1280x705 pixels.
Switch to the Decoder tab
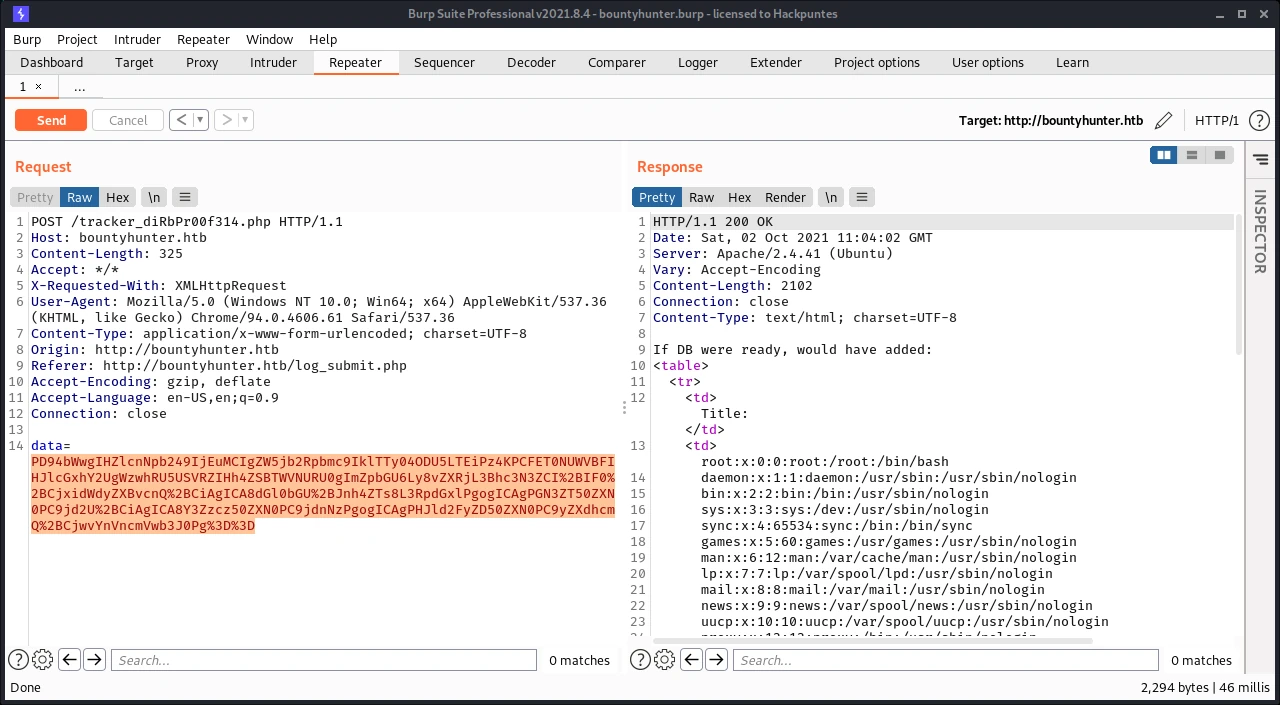[x=531, y=62]
